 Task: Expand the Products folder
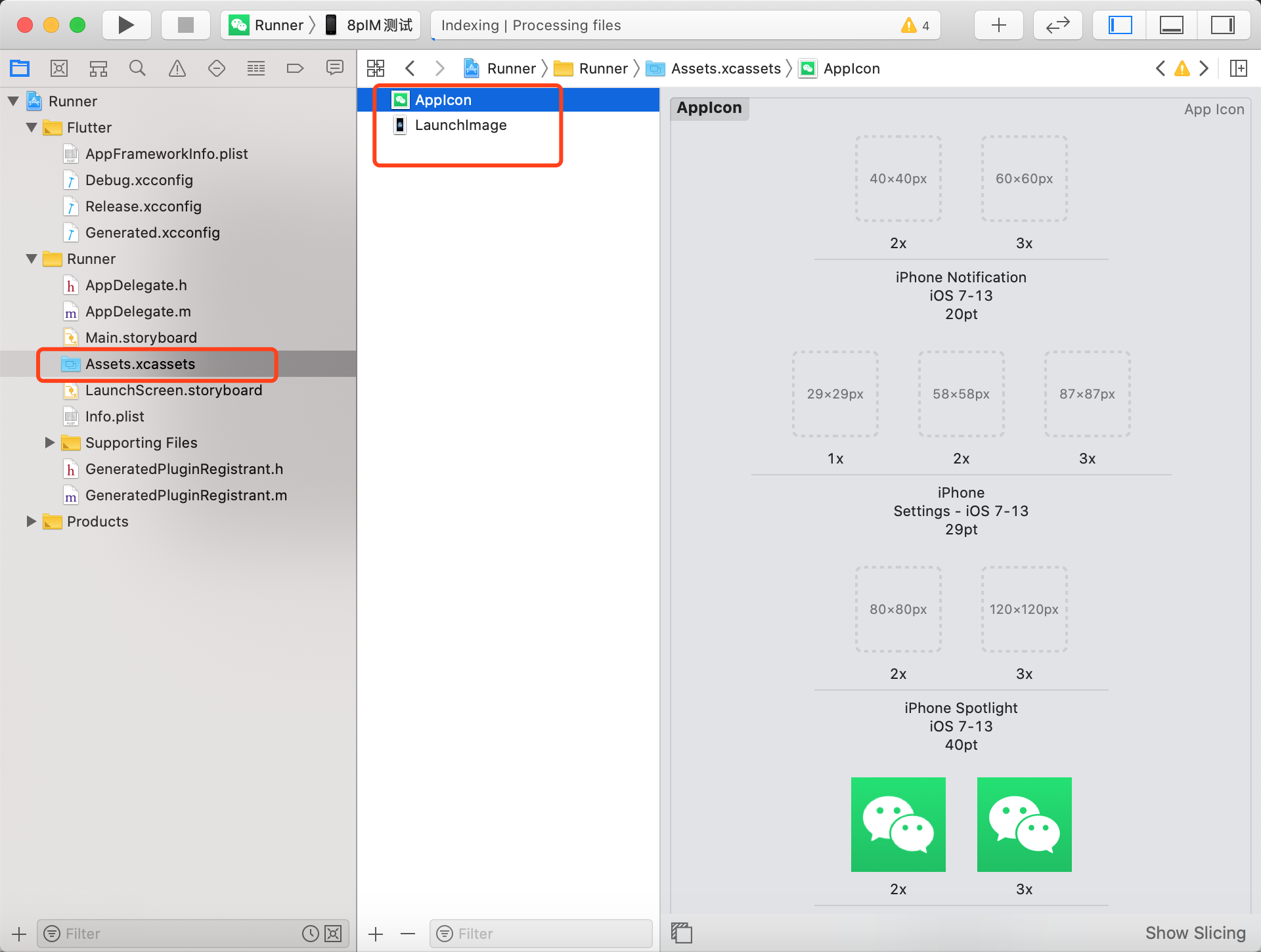pyautogui.click(x=32, y=521)
